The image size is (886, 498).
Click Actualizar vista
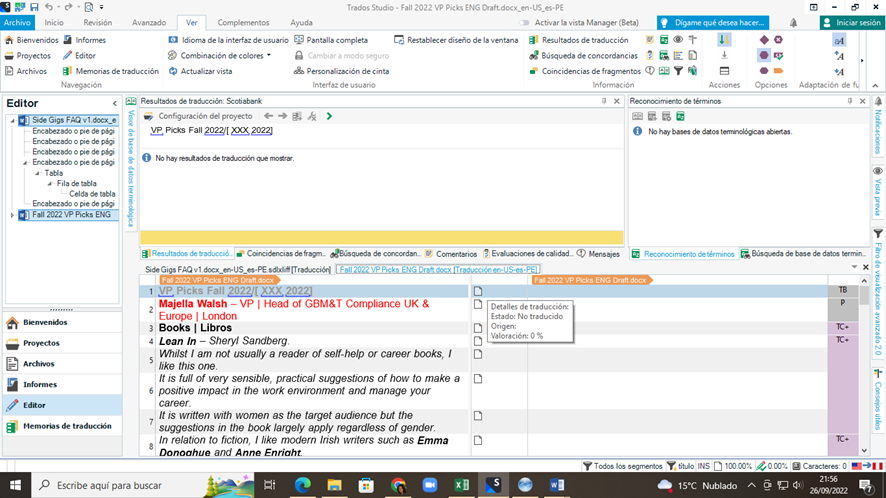[x=200, y=71]
